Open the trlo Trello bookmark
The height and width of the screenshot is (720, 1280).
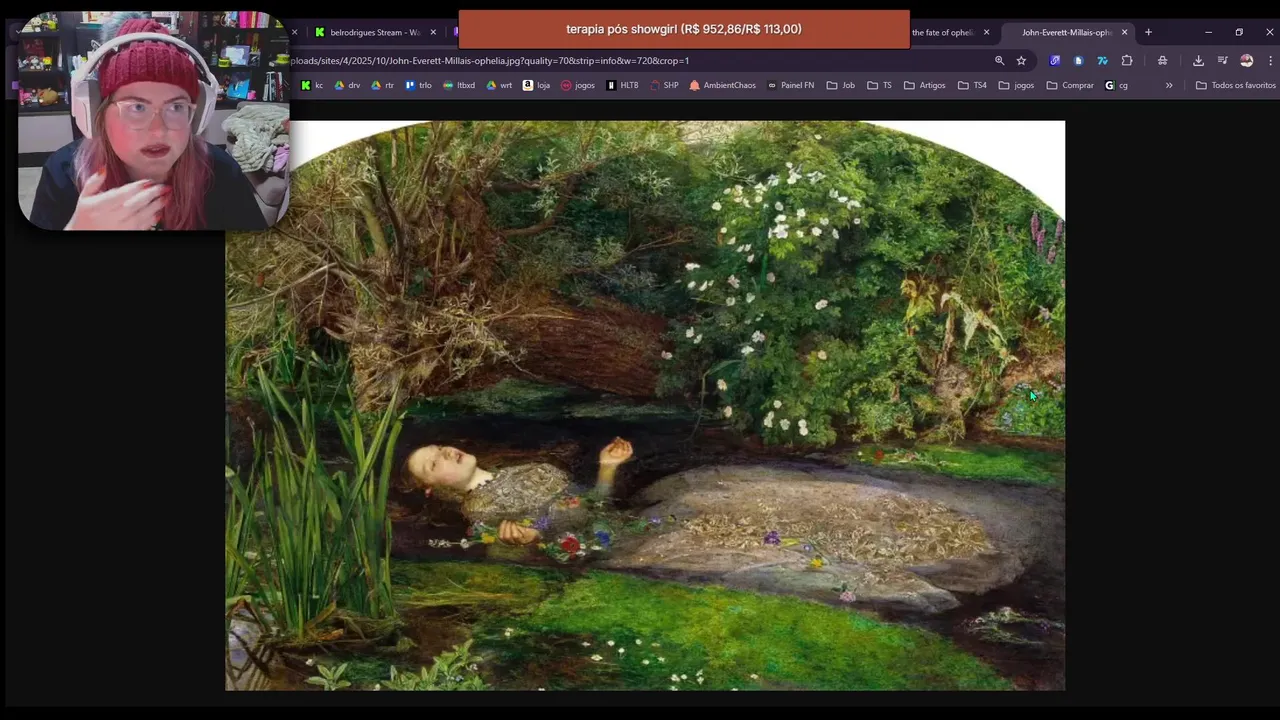(x=418, y=86)
